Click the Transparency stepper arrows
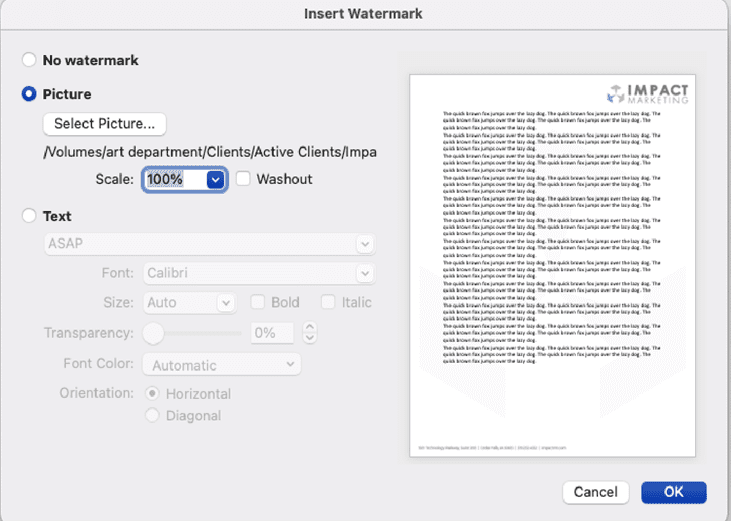Image resolution: width=731 pixels, height=521 pixels. 309,333
